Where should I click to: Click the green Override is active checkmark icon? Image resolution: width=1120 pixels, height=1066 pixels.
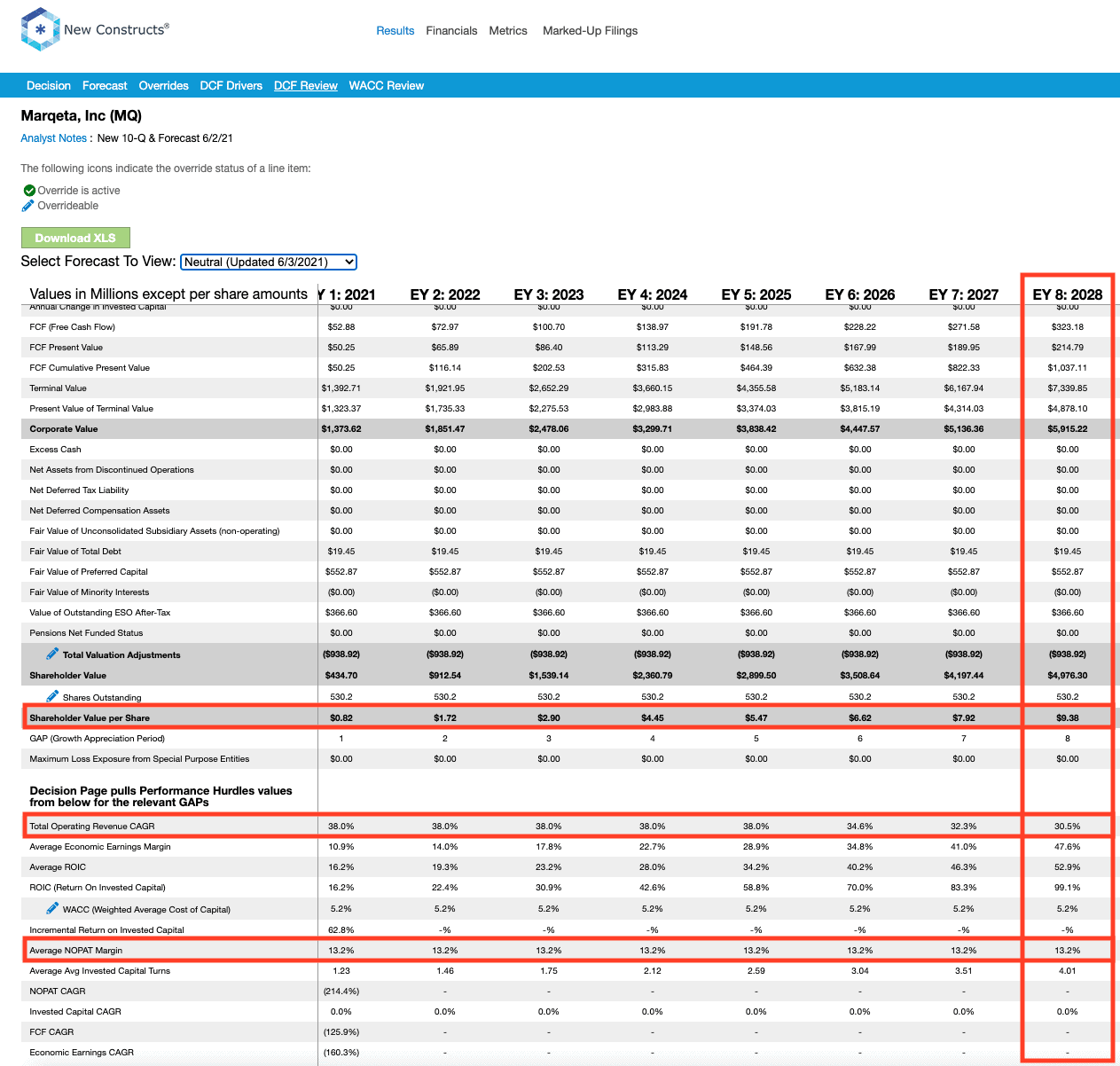29,190
